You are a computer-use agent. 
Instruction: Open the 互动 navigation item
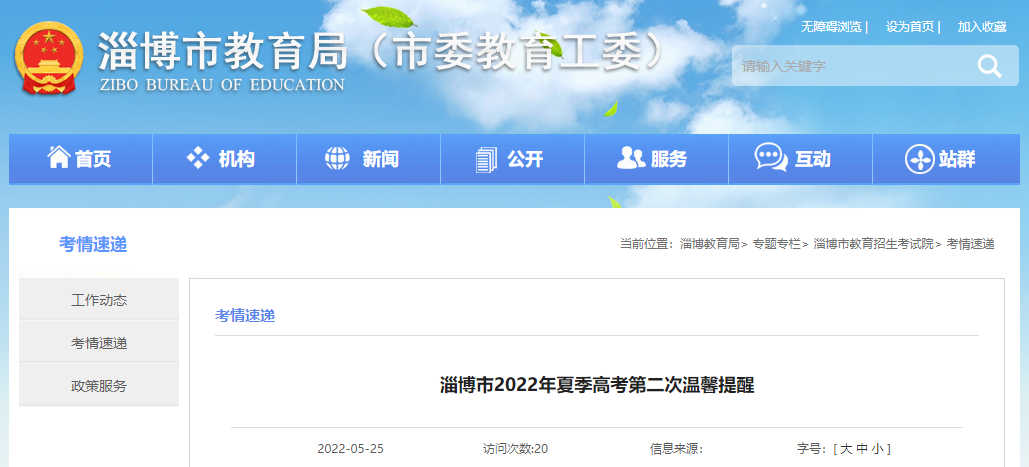pos(801,159)
